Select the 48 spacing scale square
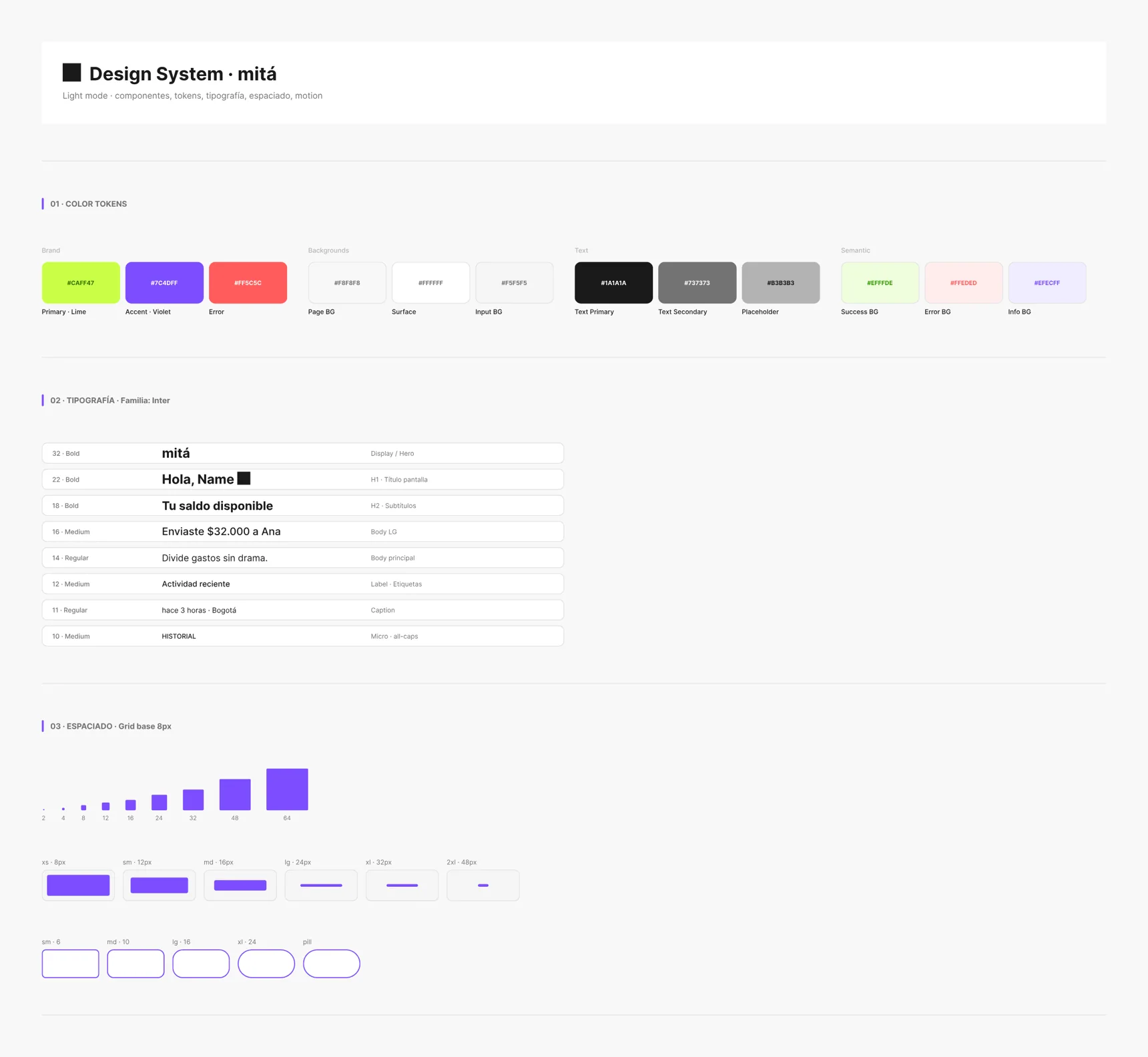This screenshot has width=1148, height=1057. (x=235, y=794)
